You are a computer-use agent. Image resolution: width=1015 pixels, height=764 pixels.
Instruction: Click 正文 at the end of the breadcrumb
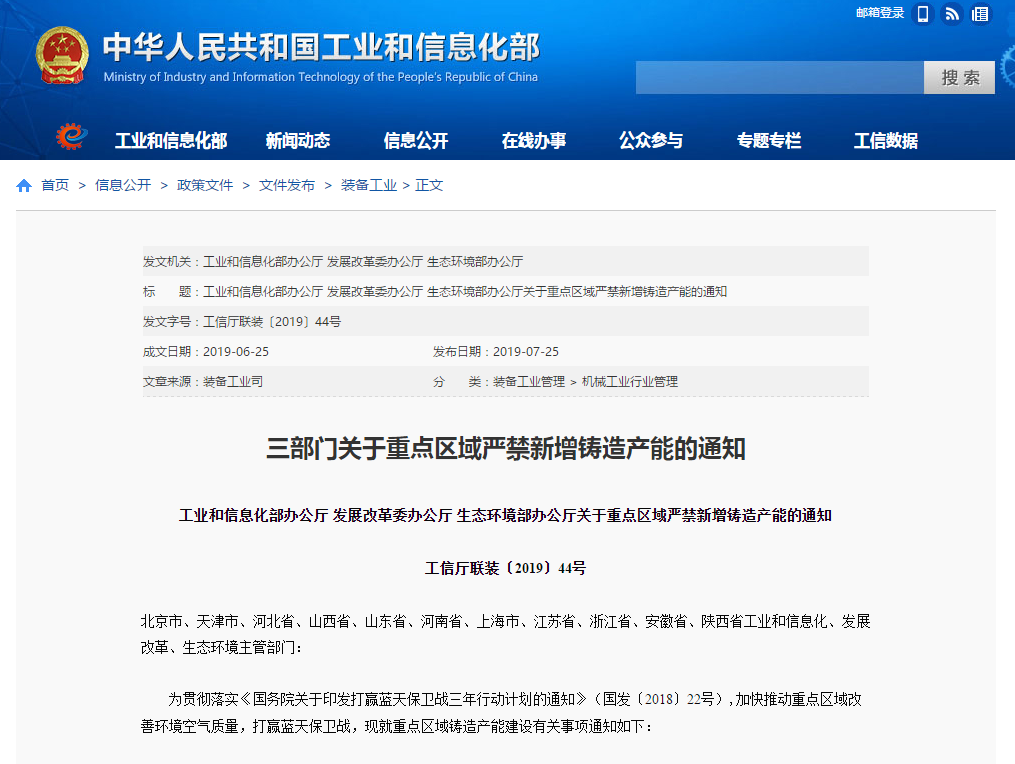point(429,185)
